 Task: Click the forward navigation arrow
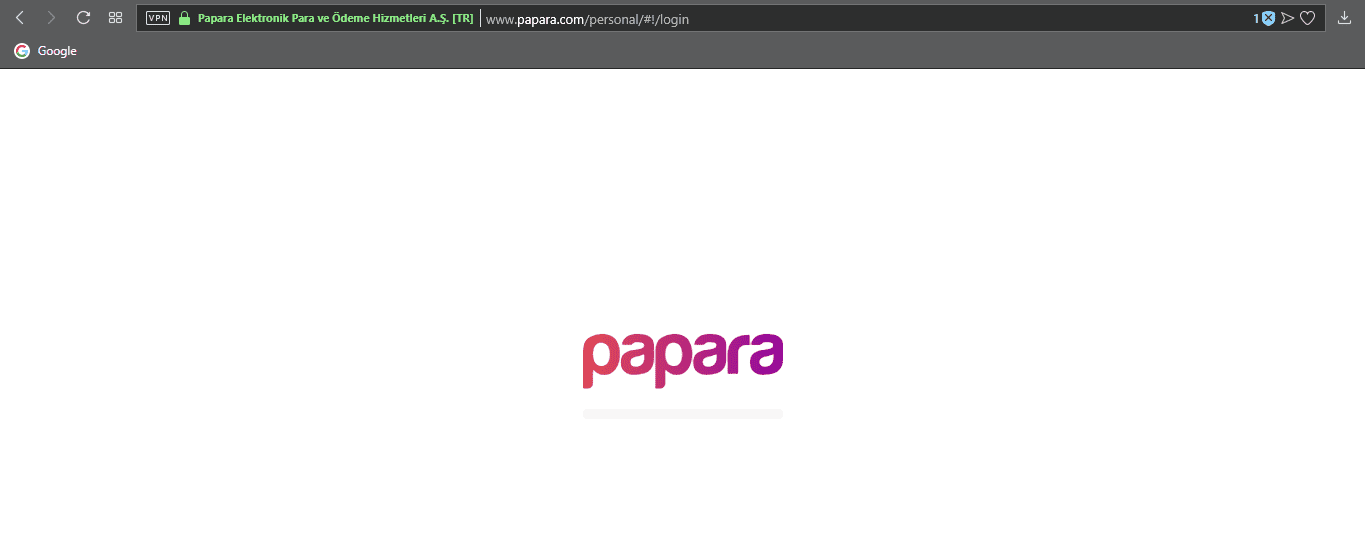[51, 18]
